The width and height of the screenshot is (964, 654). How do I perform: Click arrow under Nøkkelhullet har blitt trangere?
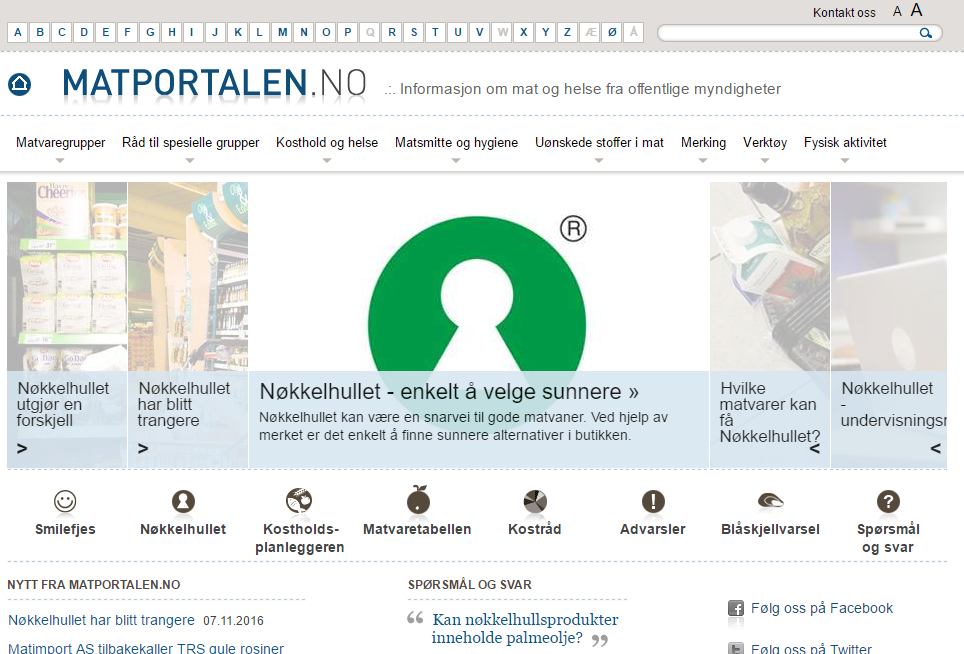tap(143, 449)
